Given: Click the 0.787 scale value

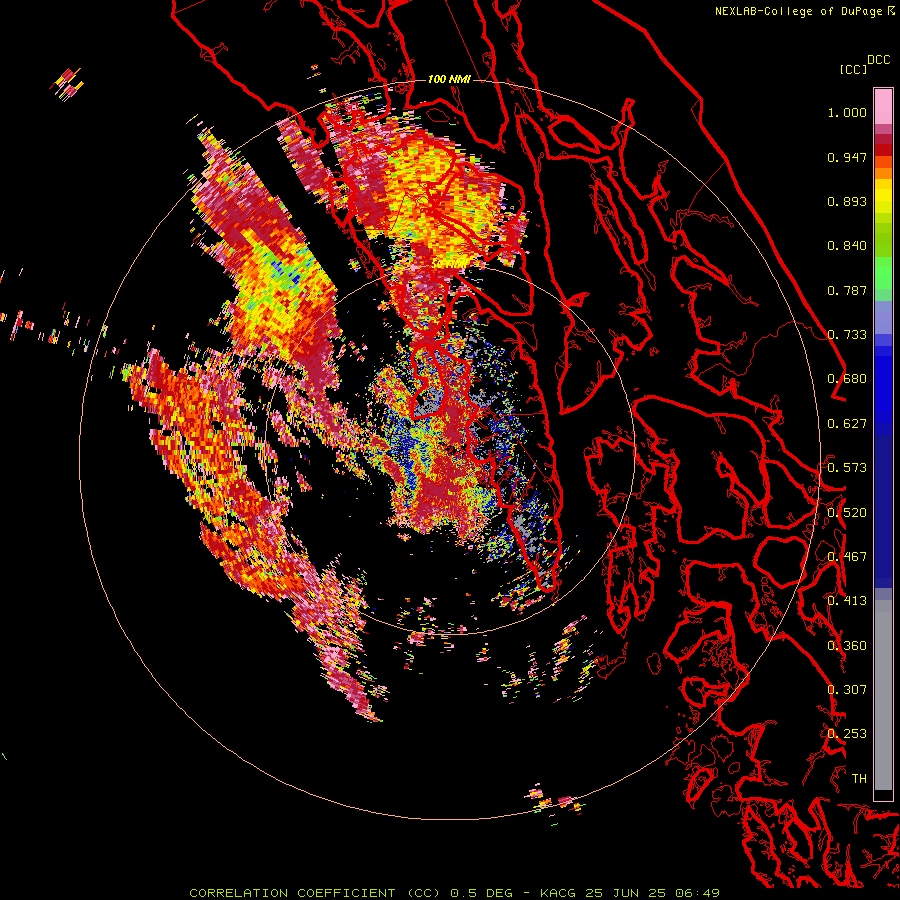Looking at the screenshot, I should click(847, 290).
